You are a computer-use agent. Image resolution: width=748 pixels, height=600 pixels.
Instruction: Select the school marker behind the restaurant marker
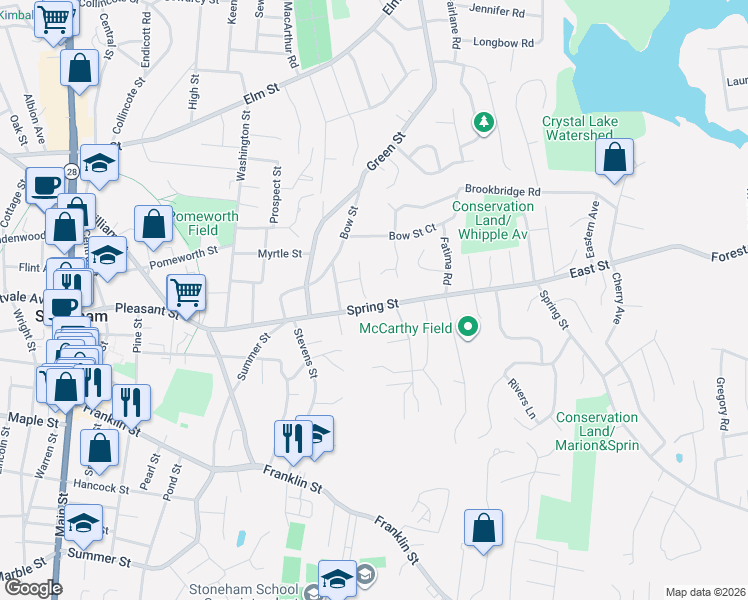click(x=322, y=434)
